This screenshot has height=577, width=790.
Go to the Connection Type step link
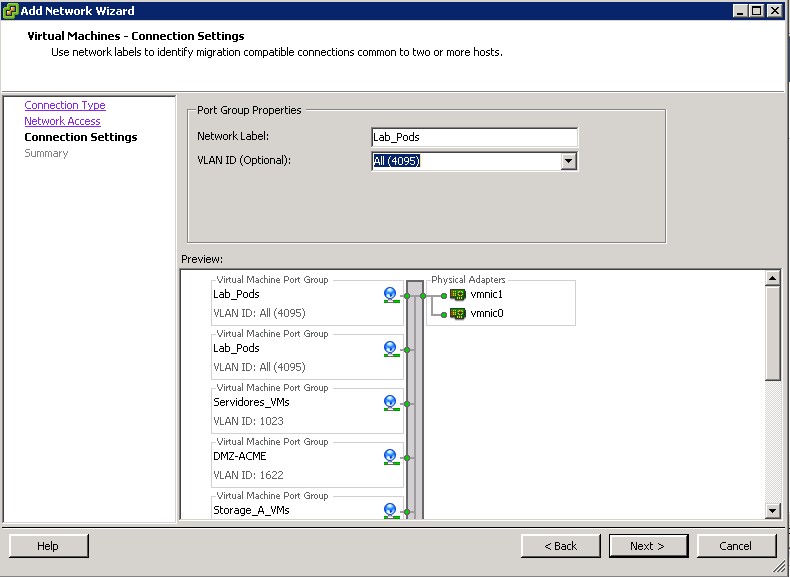tap(65, 105)
